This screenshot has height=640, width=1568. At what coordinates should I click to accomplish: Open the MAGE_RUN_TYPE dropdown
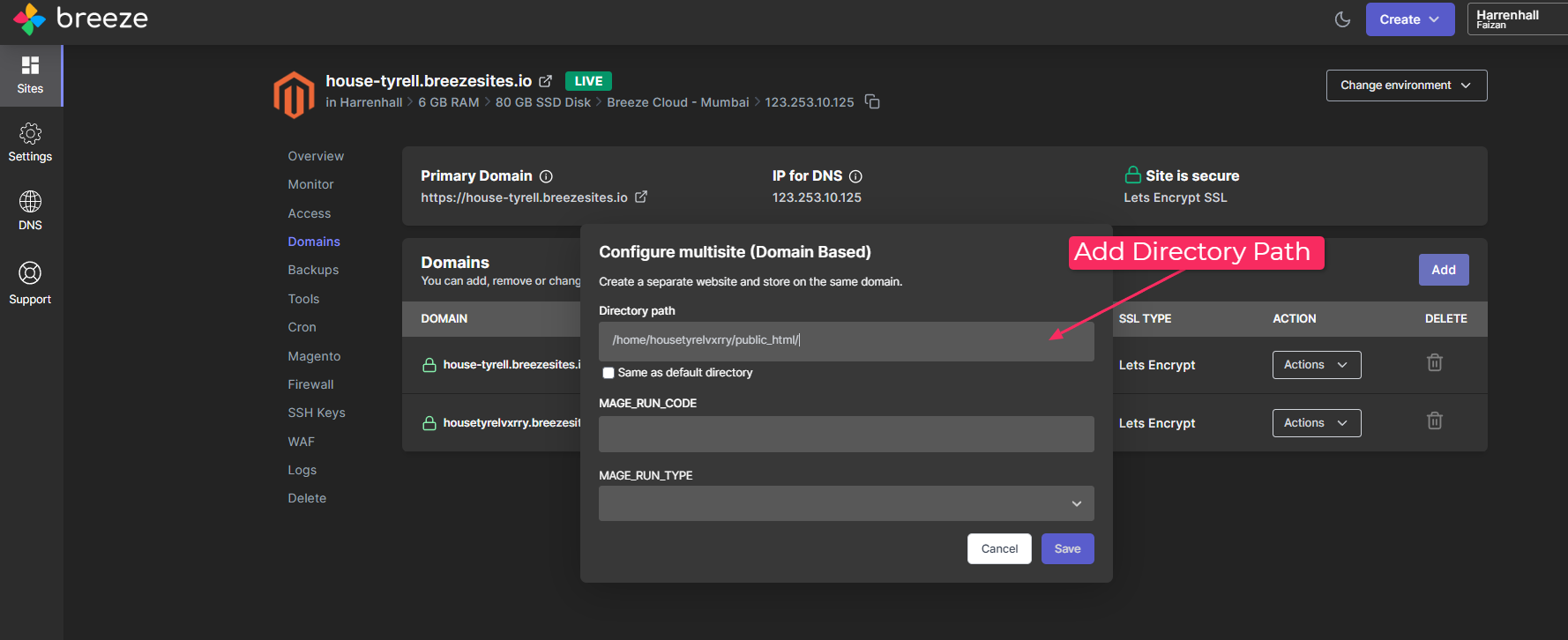[847, 503]
